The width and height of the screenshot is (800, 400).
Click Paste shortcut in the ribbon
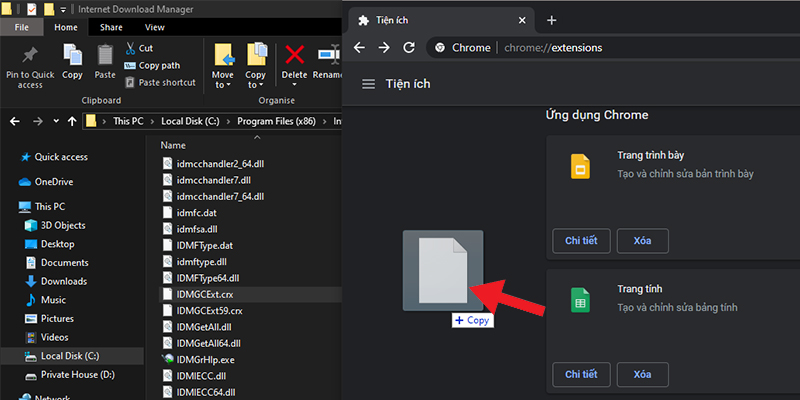tap(160, 82)
